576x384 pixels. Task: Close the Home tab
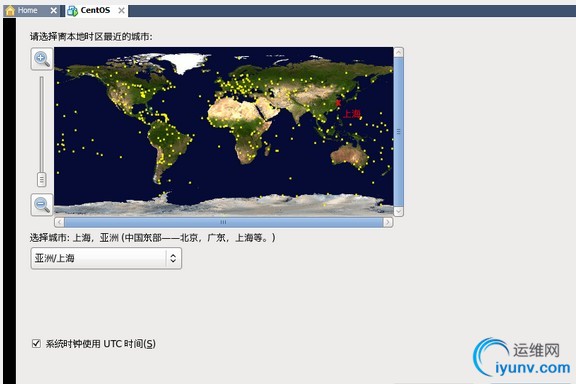(x=54, y=11)
